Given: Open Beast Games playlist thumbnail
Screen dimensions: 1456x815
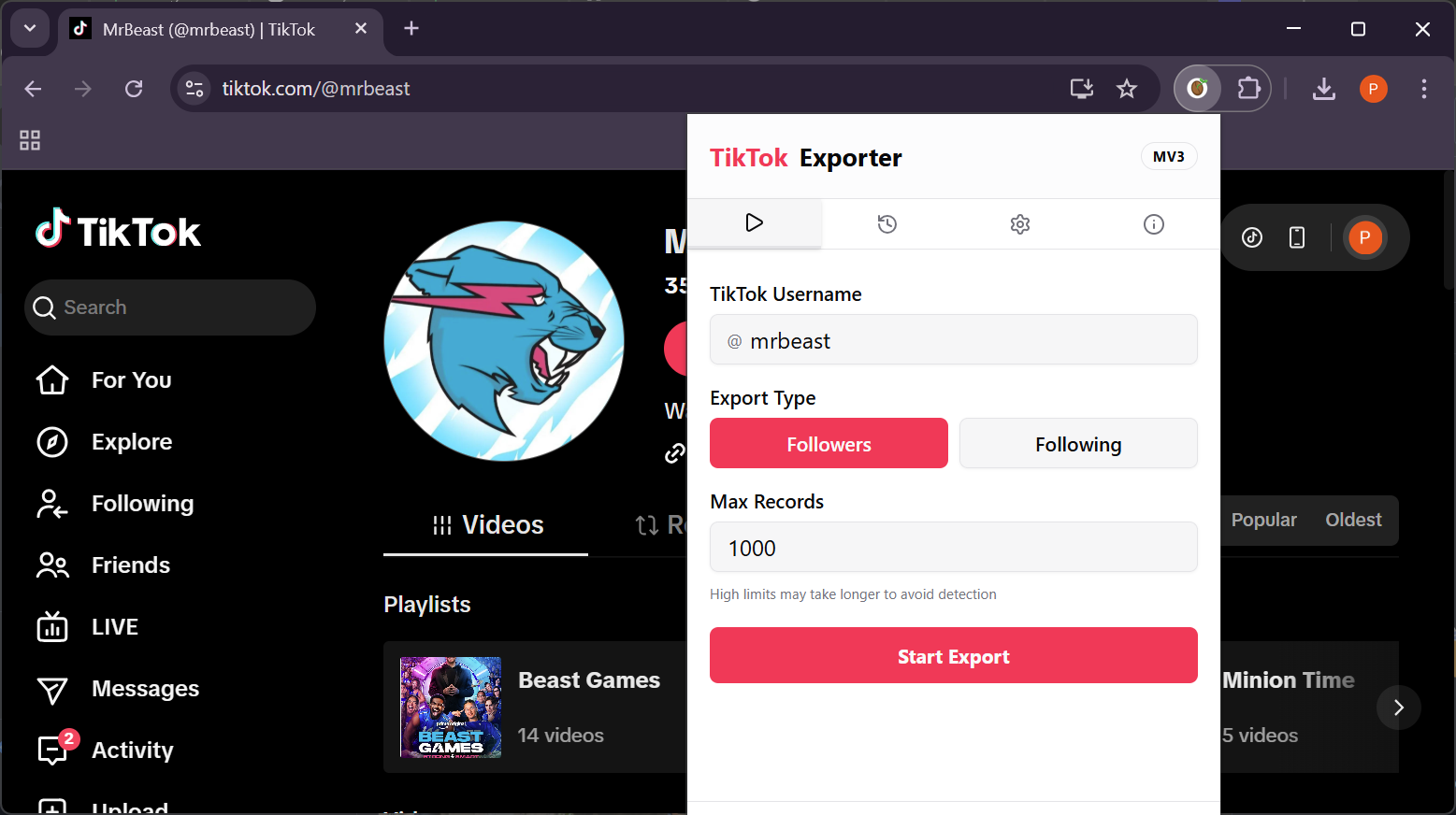Looking at the screenshot, I should click(451, 708).
